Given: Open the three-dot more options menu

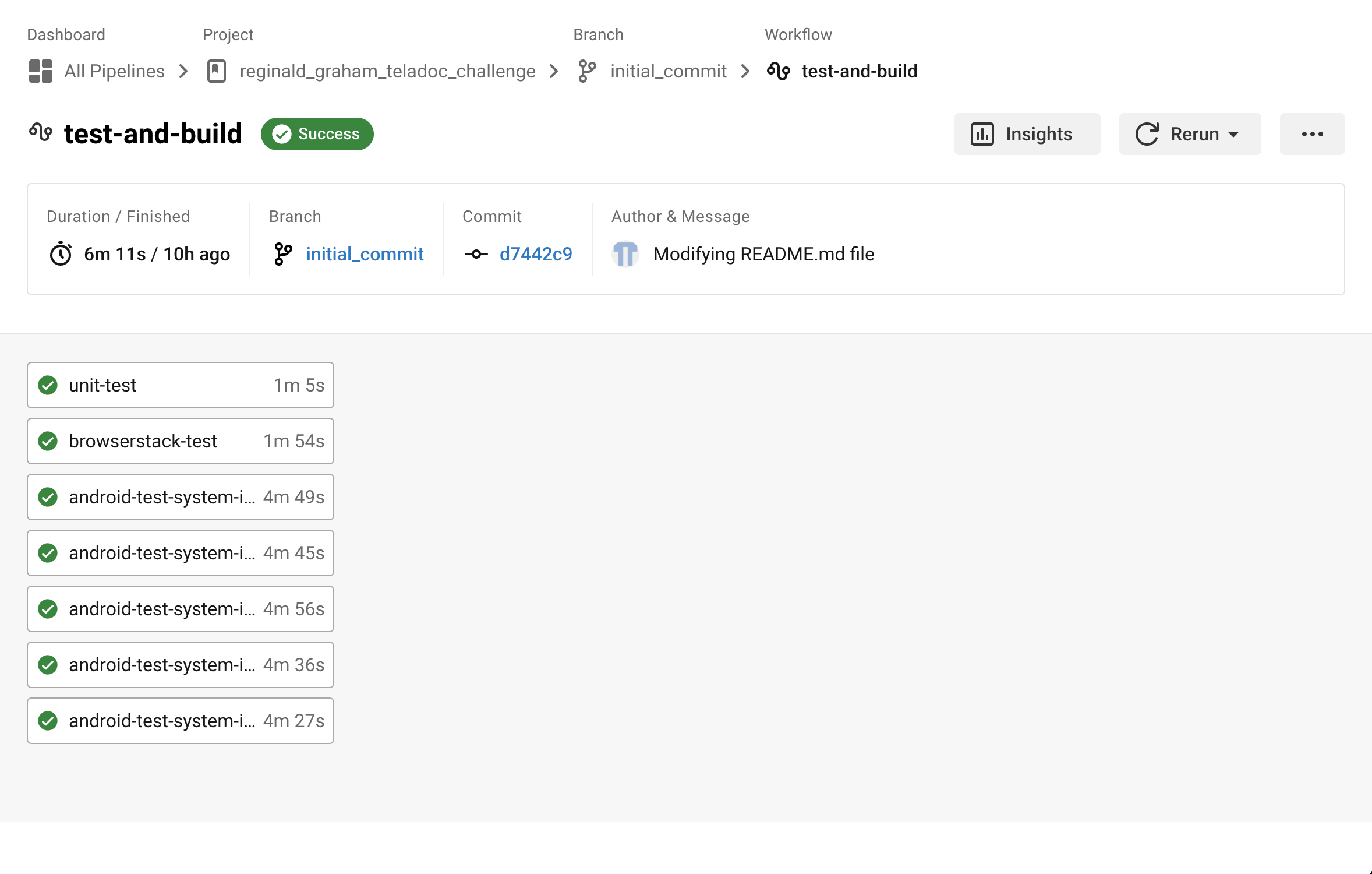Looking at the screenshot, I should 1312,134.
